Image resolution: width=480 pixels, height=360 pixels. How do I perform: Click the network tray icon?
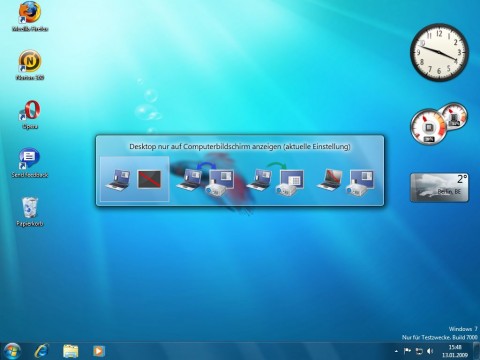pyautogui.click(x=419, y=351)
